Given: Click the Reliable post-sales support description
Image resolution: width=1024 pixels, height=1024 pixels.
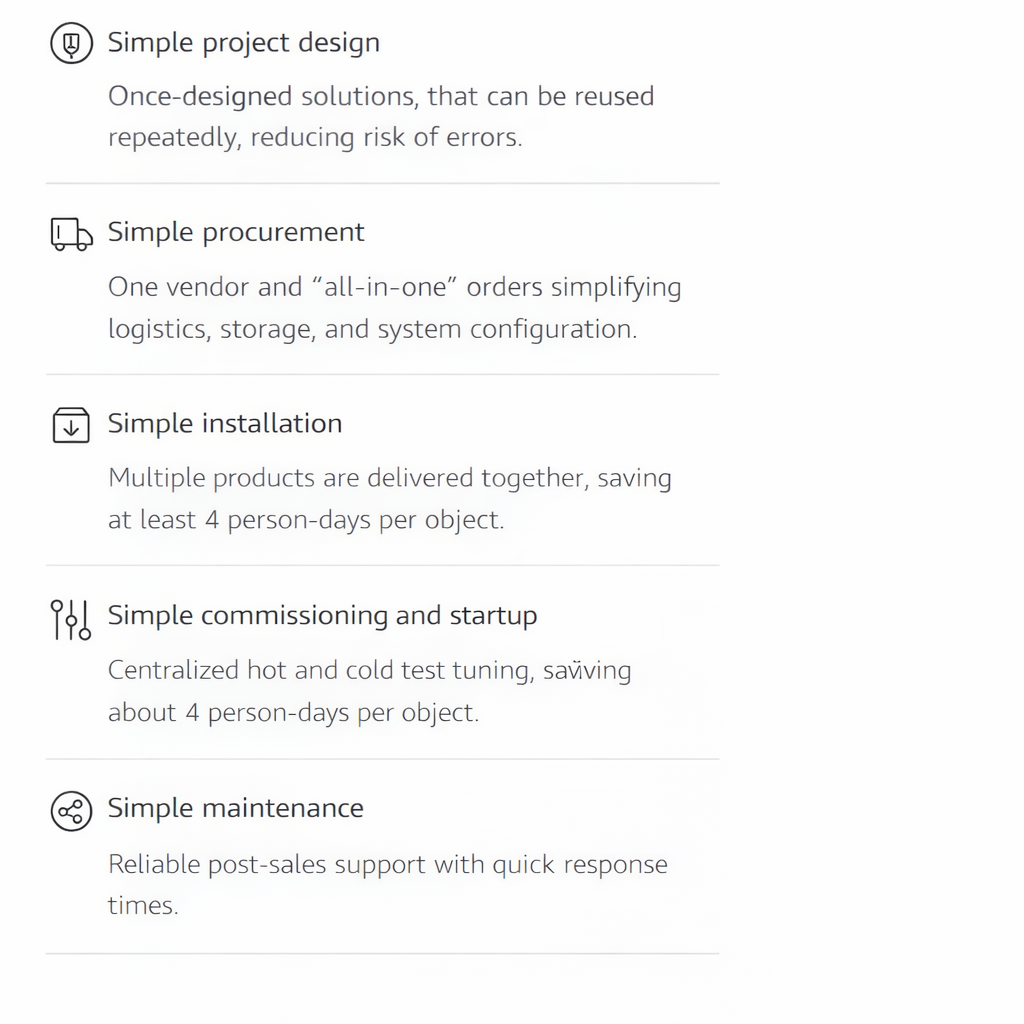Looking at the screenshot, I should pyautogui.click(x=387, y=864).
